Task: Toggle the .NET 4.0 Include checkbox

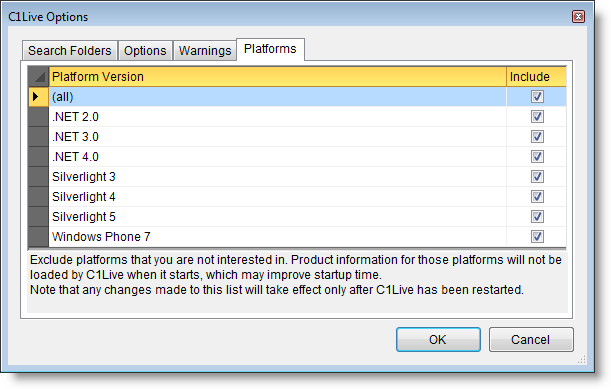Action: click(537, 157)
